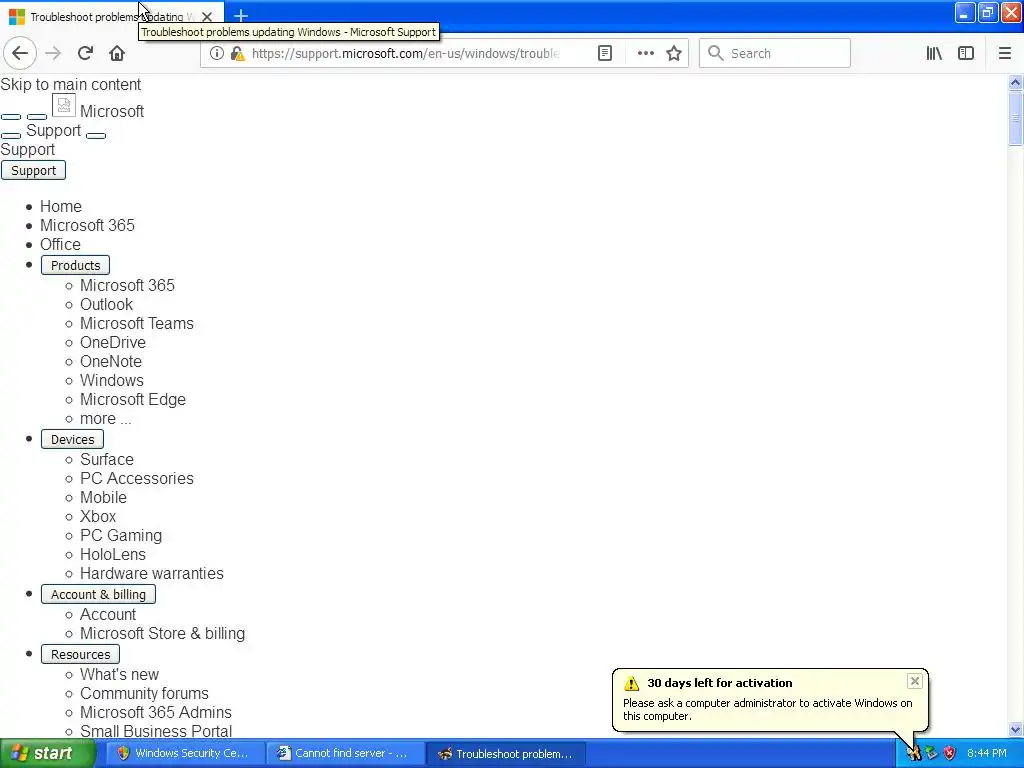The width and height of the screenshot is (1024, 768).
Task: Follow the Skip to main content link
Action: point(71,84)
